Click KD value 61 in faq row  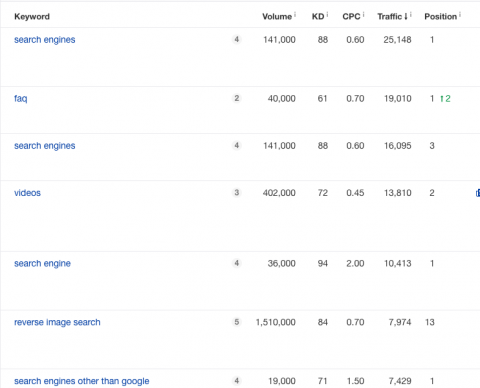322,99
